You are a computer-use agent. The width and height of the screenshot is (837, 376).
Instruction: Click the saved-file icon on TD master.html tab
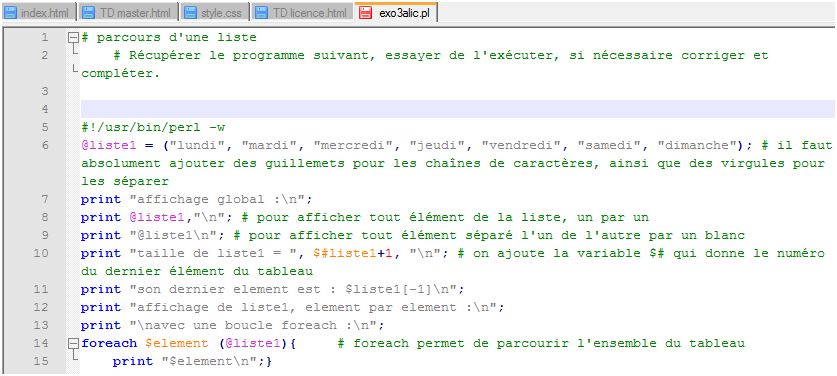coord(89,13)
